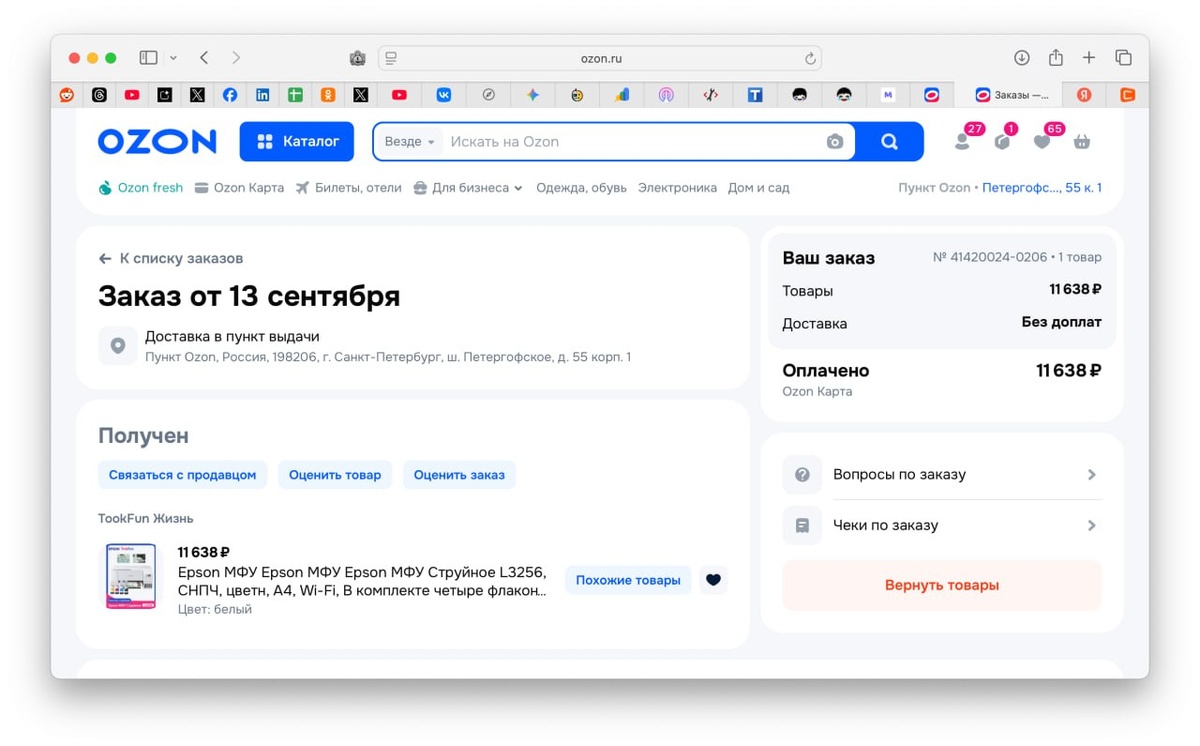Open 'Одежда, обувь' category
Screen dimensions: 1200x746
[x=581, y=188]
